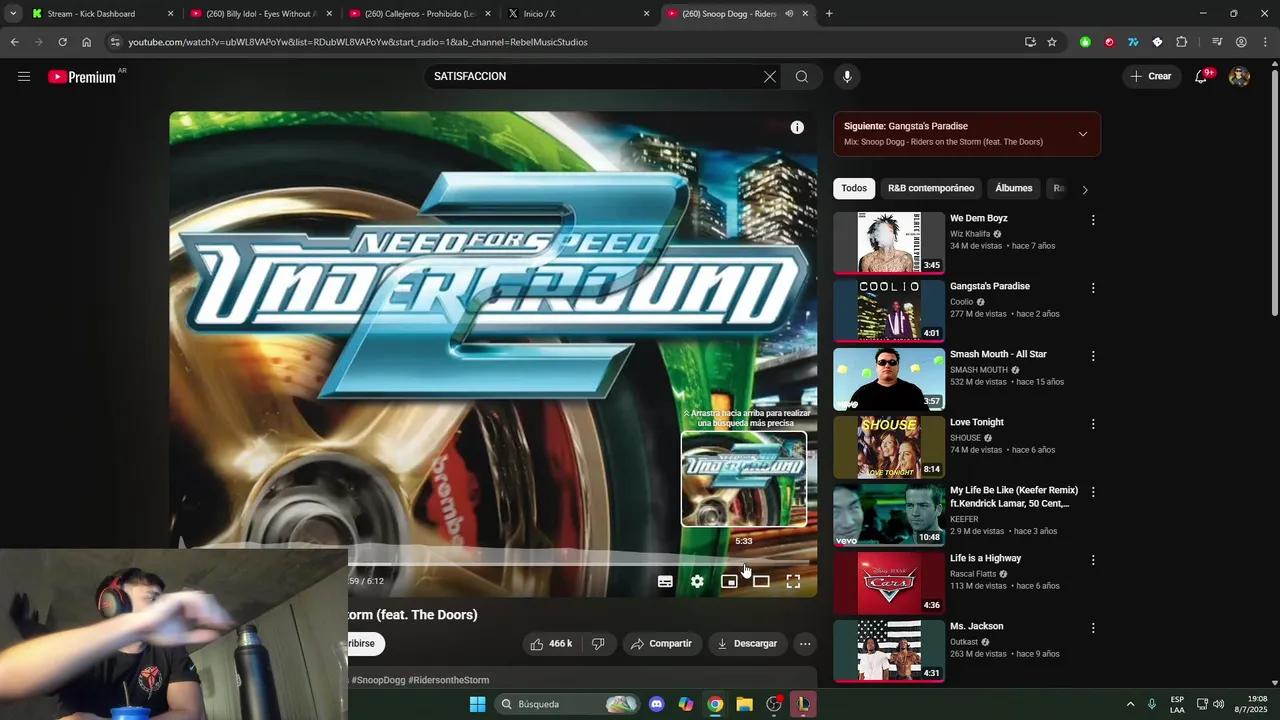Click the magnifying glass search button
The image size is (1280, 720).
tap(802, 76)
